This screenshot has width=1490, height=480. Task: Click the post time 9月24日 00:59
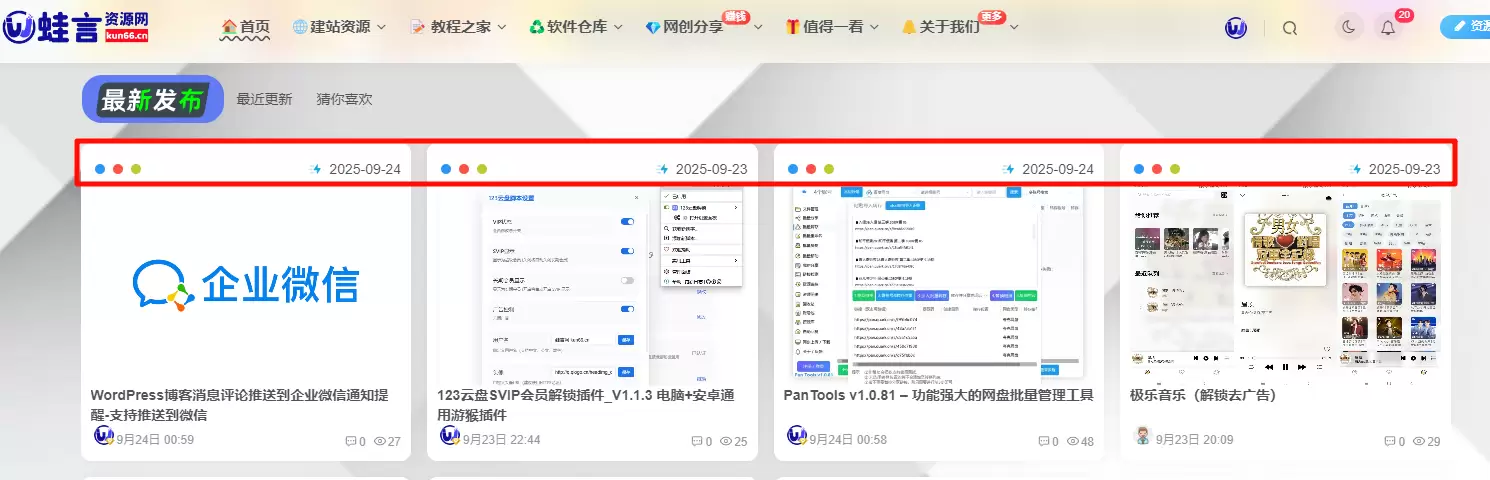(155, 440)
